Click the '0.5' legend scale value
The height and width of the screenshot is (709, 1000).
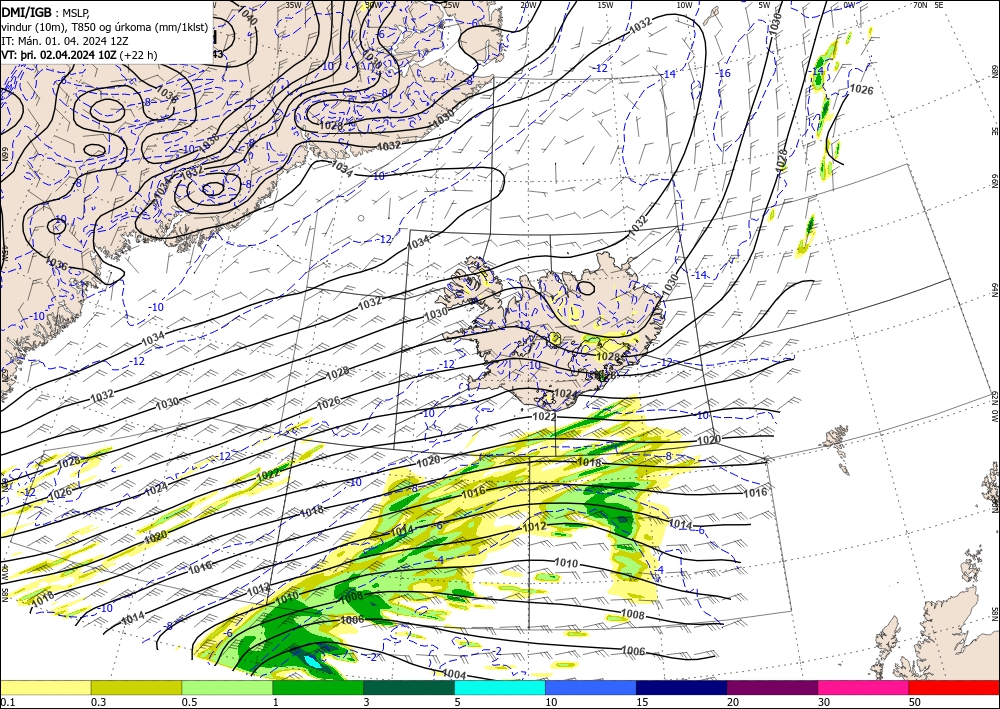click(x=189, y=702)
